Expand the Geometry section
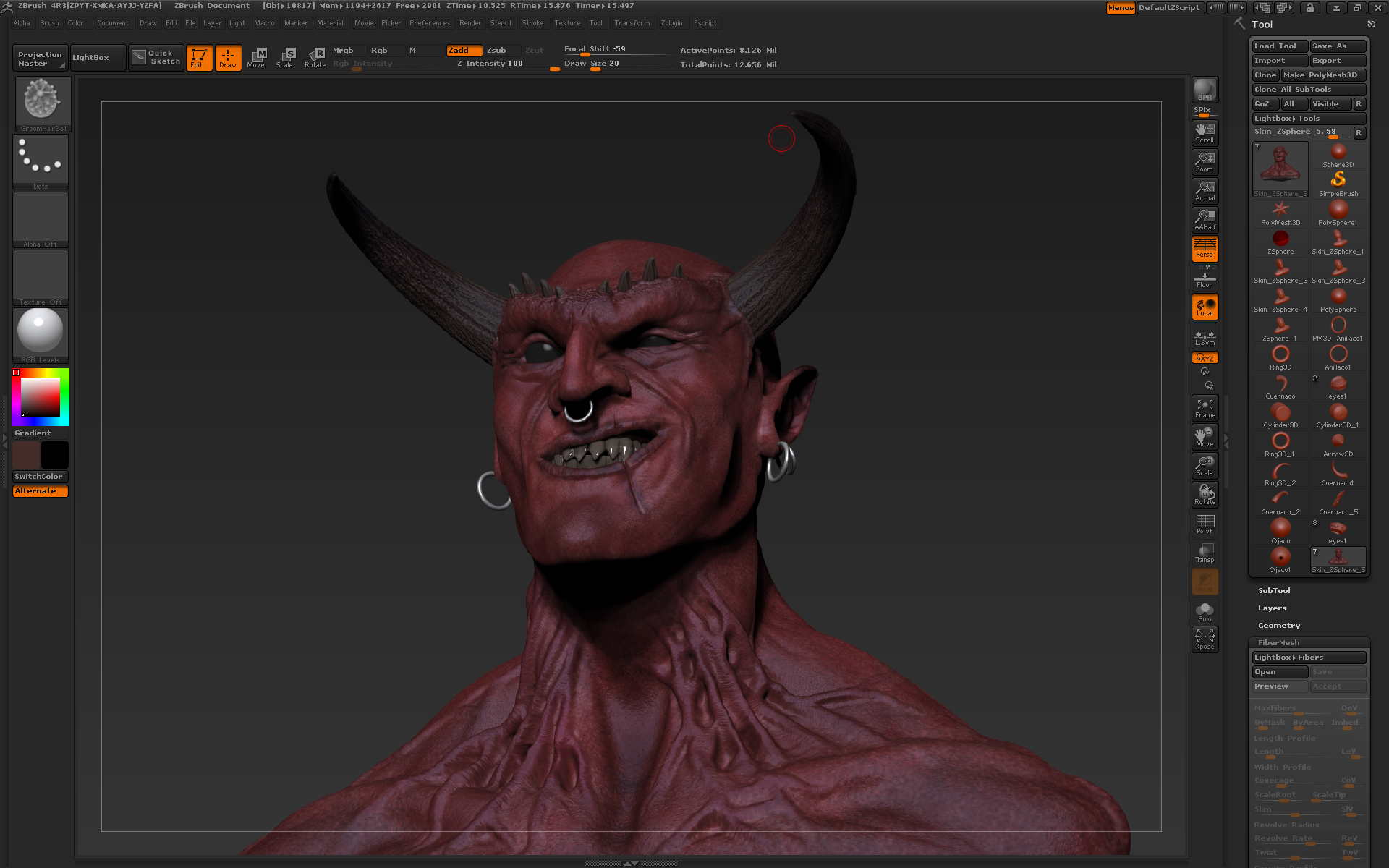 (1278, 626)
